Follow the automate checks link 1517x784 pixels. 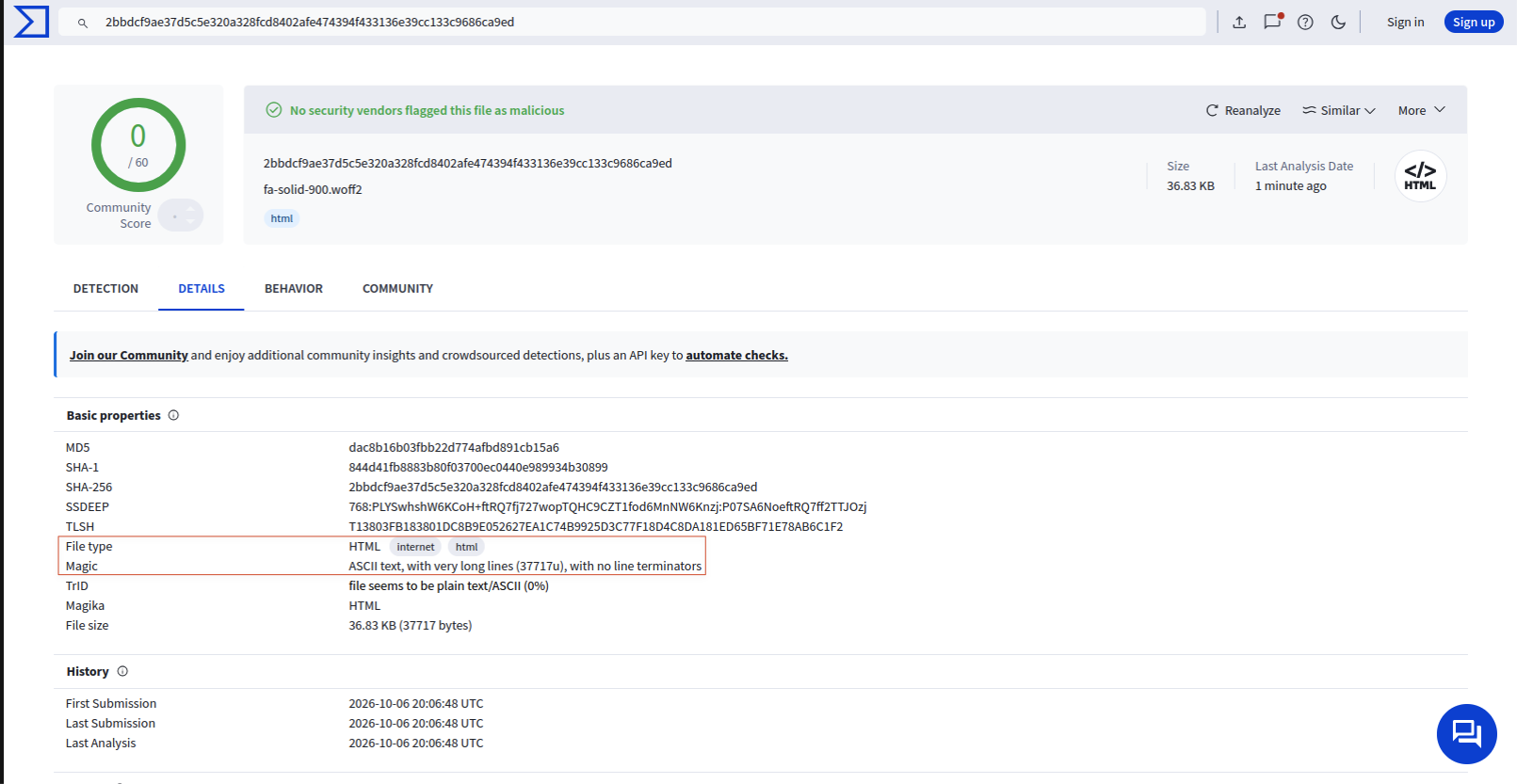[736, 355]
